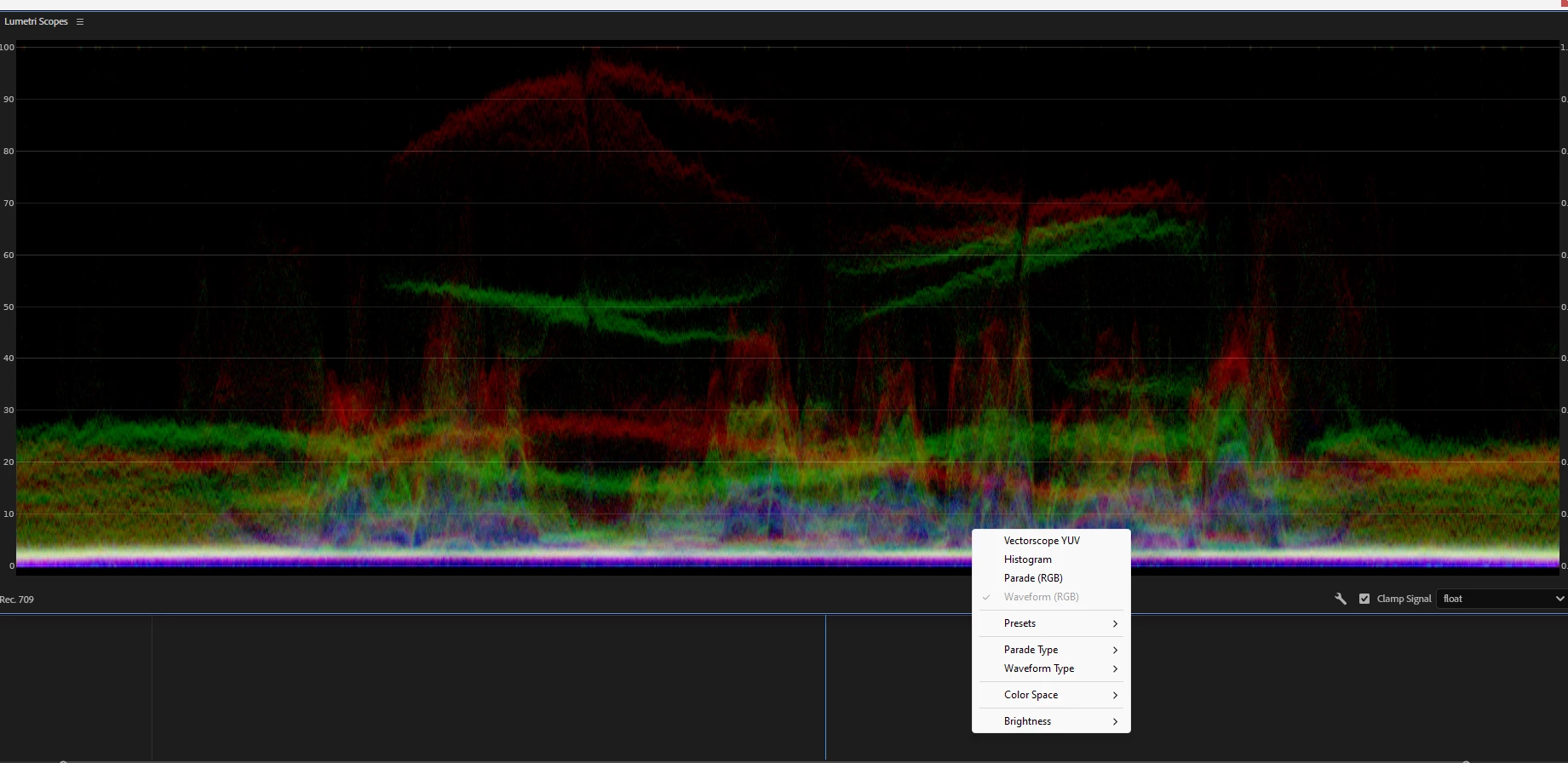Expand the Parade Type submenu
1568x763 pixels.
click(x=1051, y=650)
